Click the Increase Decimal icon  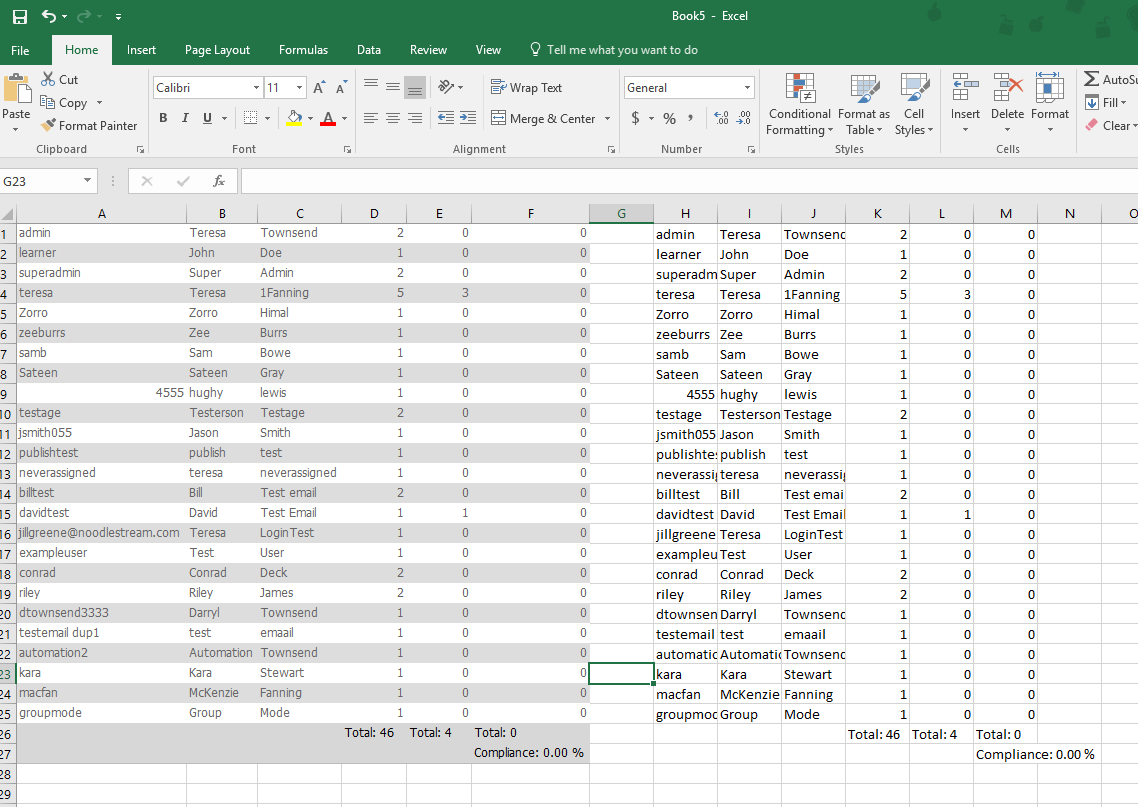(x=721, y=118)
